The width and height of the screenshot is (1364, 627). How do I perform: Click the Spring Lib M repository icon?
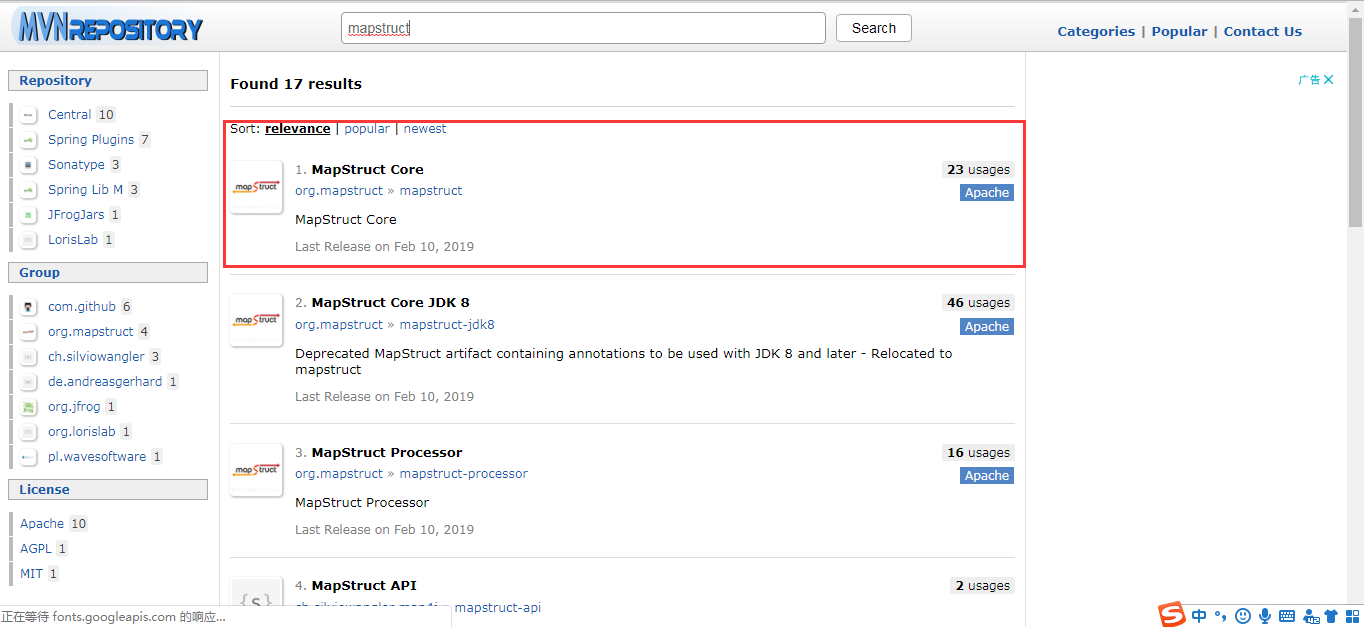[29, 190]
